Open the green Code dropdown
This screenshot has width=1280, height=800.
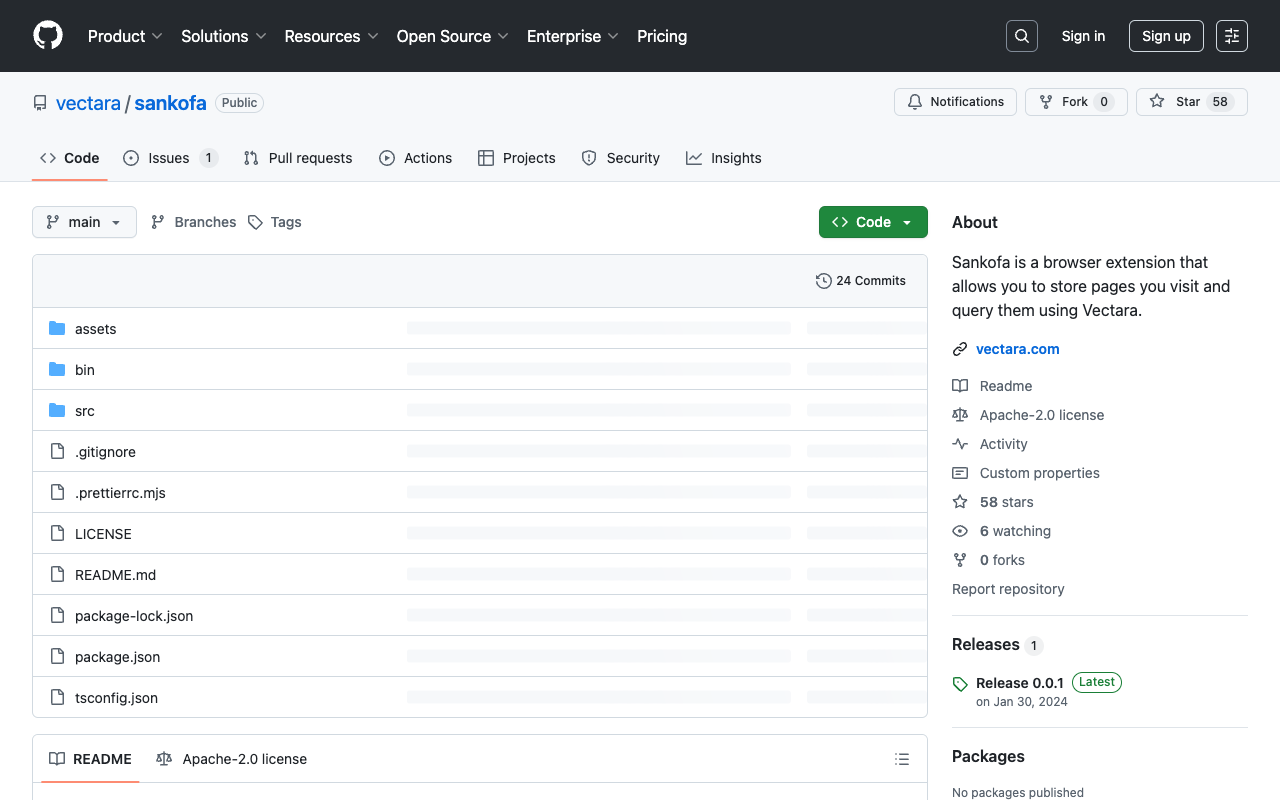pos(873,222)
